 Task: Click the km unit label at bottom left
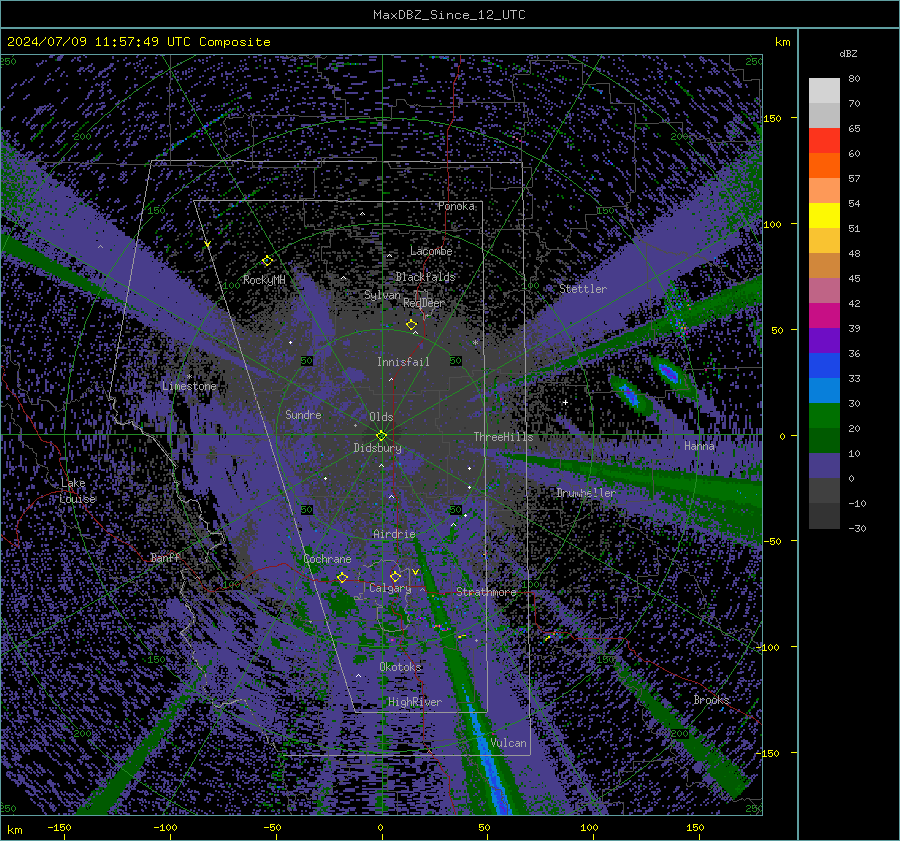[15, 830]
